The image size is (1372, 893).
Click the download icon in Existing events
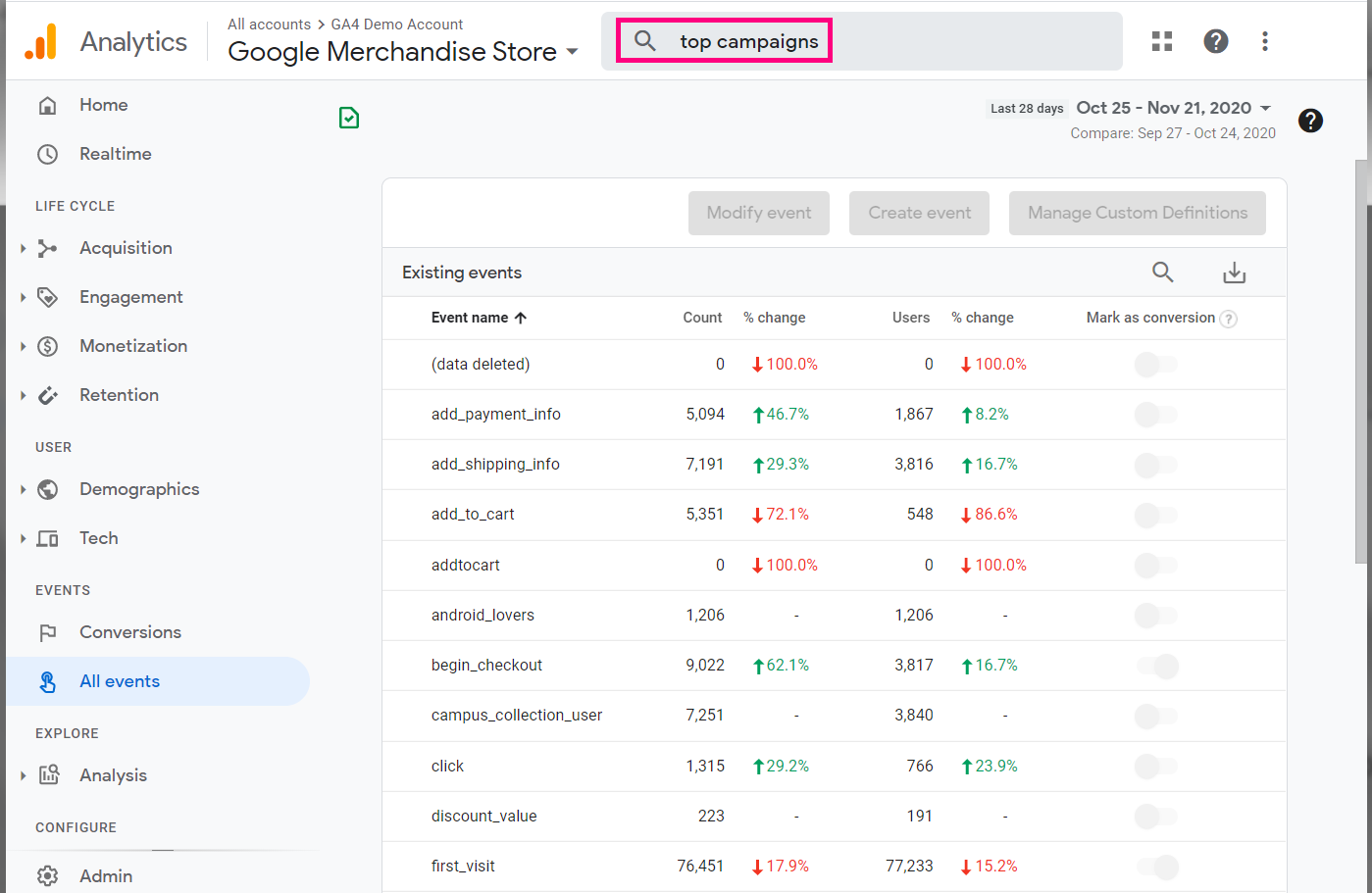click(1234, 273)
